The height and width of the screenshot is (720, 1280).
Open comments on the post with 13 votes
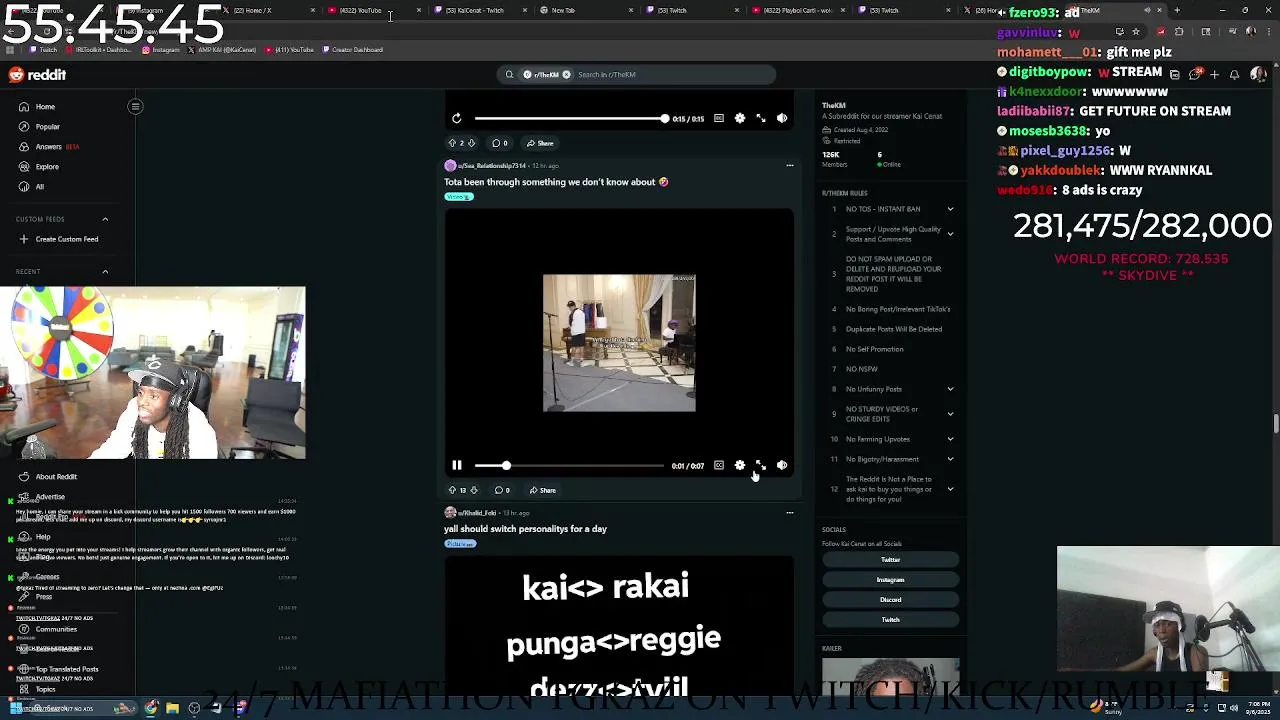click(x=502, y=490)
